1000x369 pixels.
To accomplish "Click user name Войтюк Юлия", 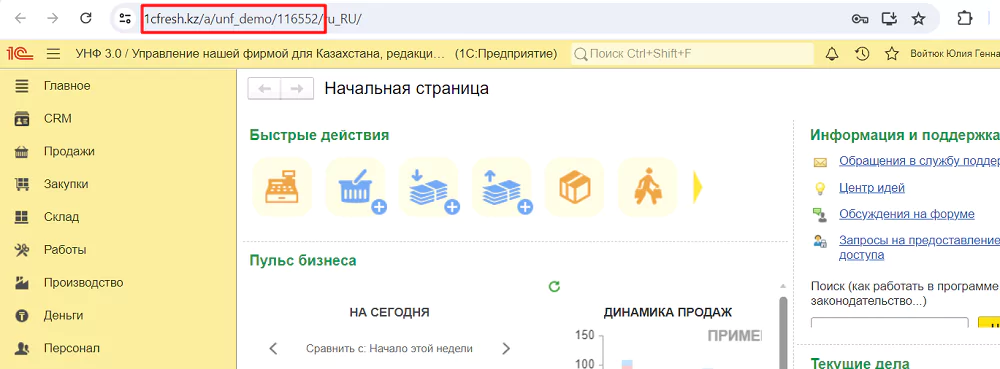I will pos(955,54).
